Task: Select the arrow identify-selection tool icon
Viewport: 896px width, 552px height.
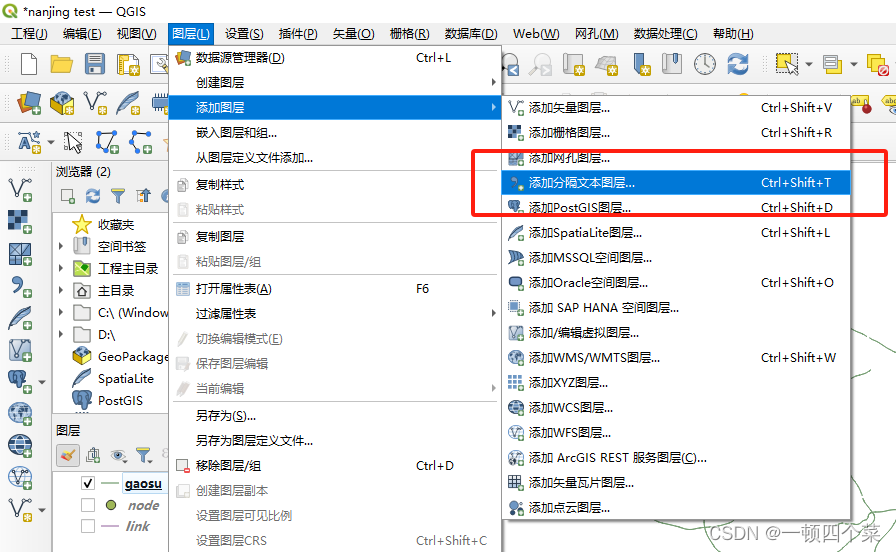Action: (73, 142)
